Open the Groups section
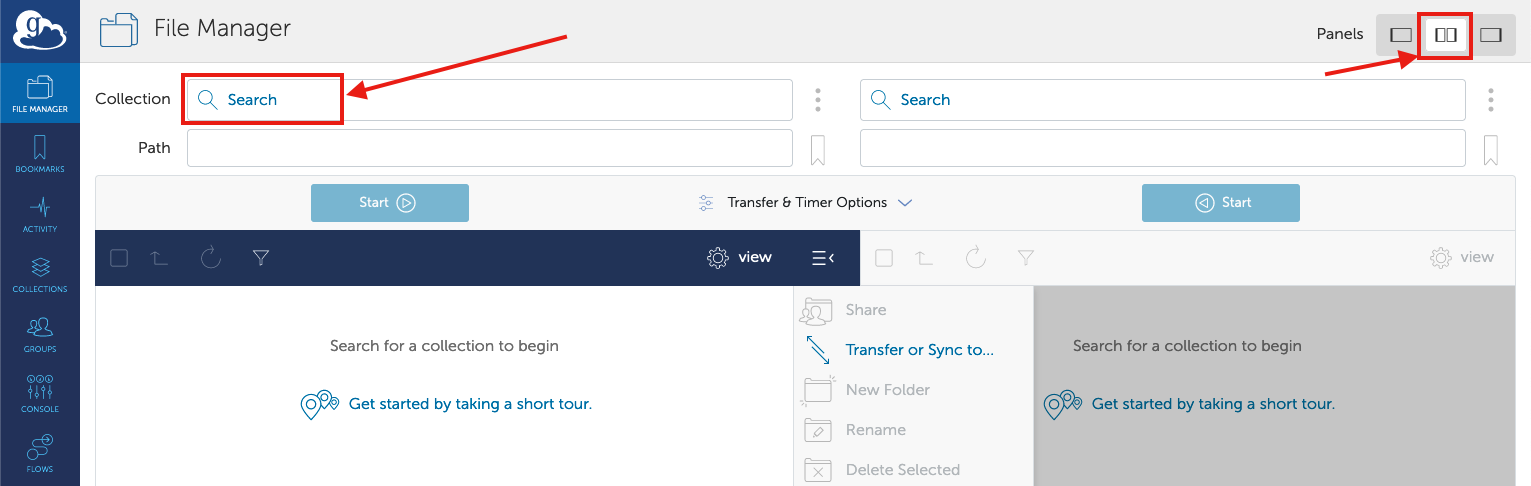This screenshot has width=1531, height=486. pyautogui.click(x=40, y=335)
